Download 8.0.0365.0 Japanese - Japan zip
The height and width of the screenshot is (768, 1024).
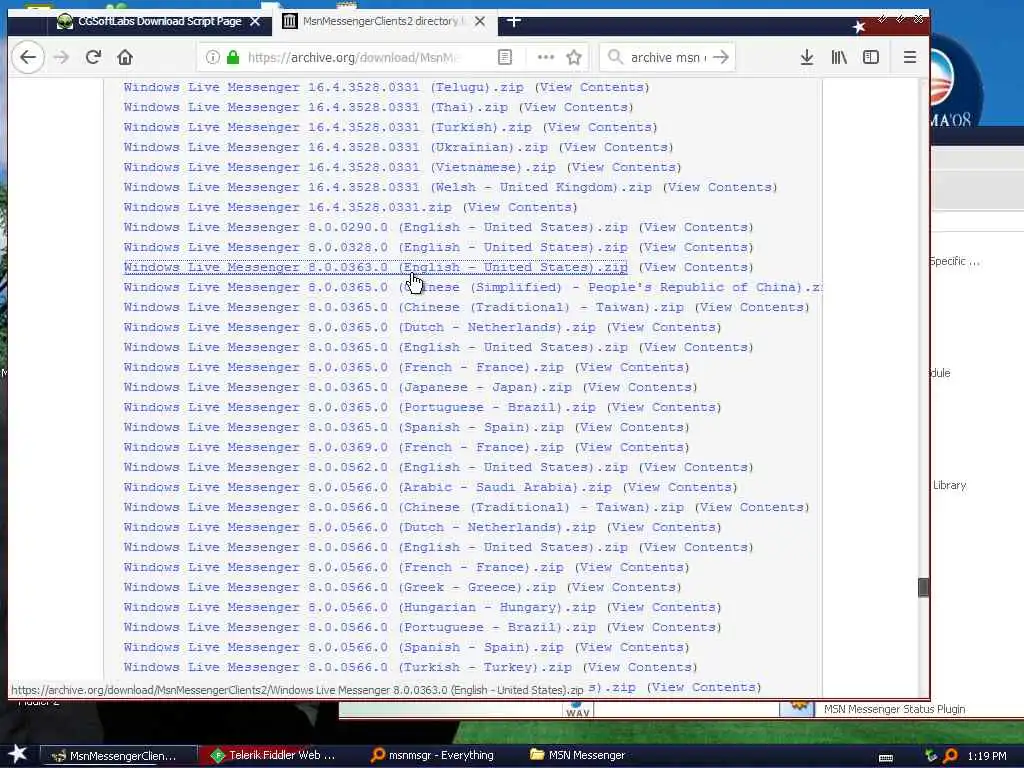point(347,387)
